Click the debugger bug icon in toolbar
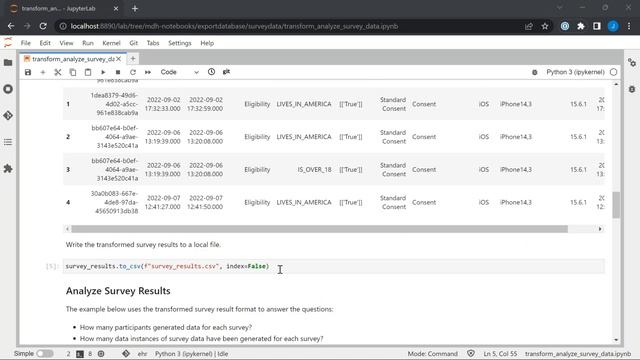This screenshot has width=640, height=360. (x=534, y=72)
